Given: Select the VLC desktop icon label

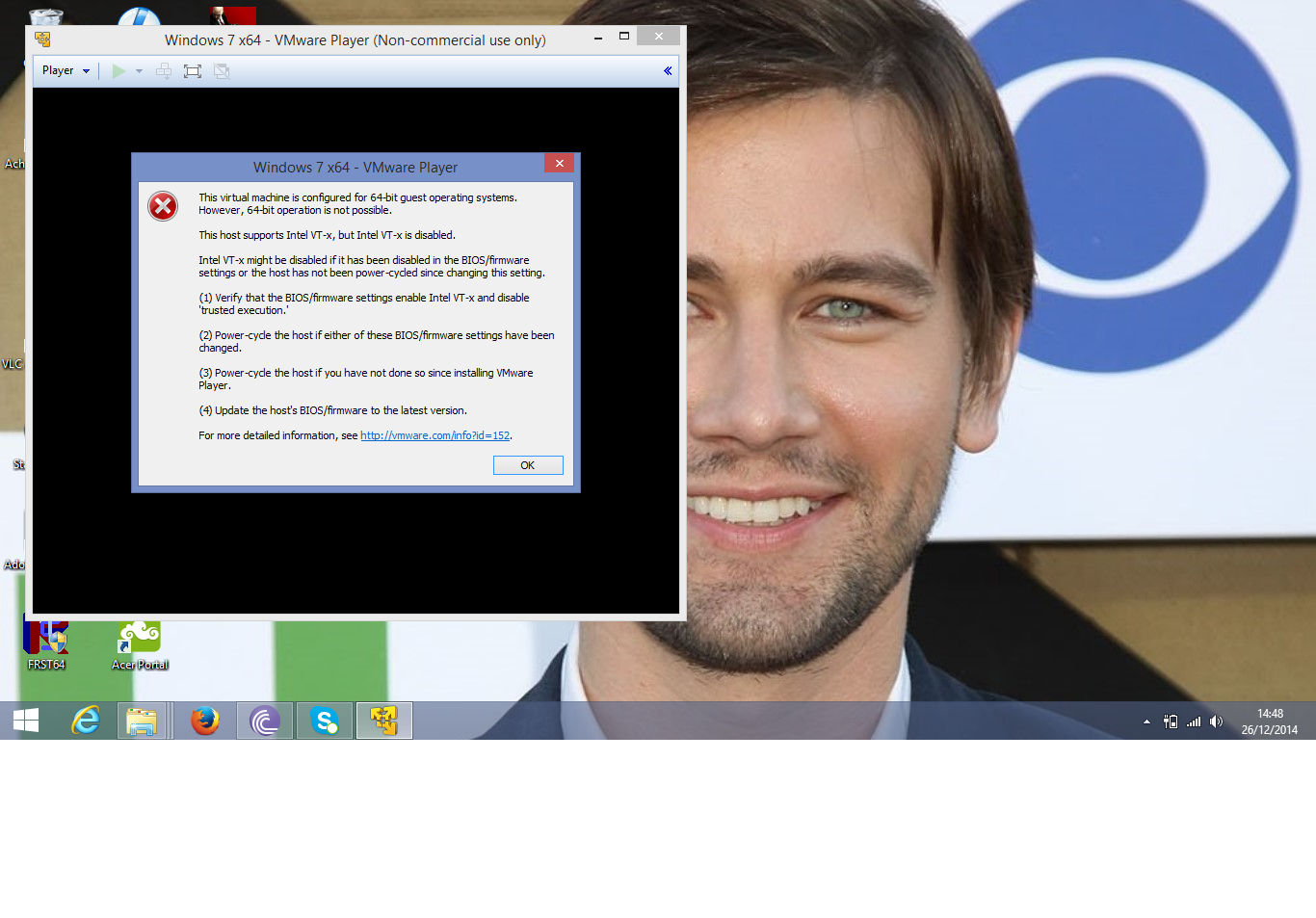Looking at the screenshot, I should (12, 364).
